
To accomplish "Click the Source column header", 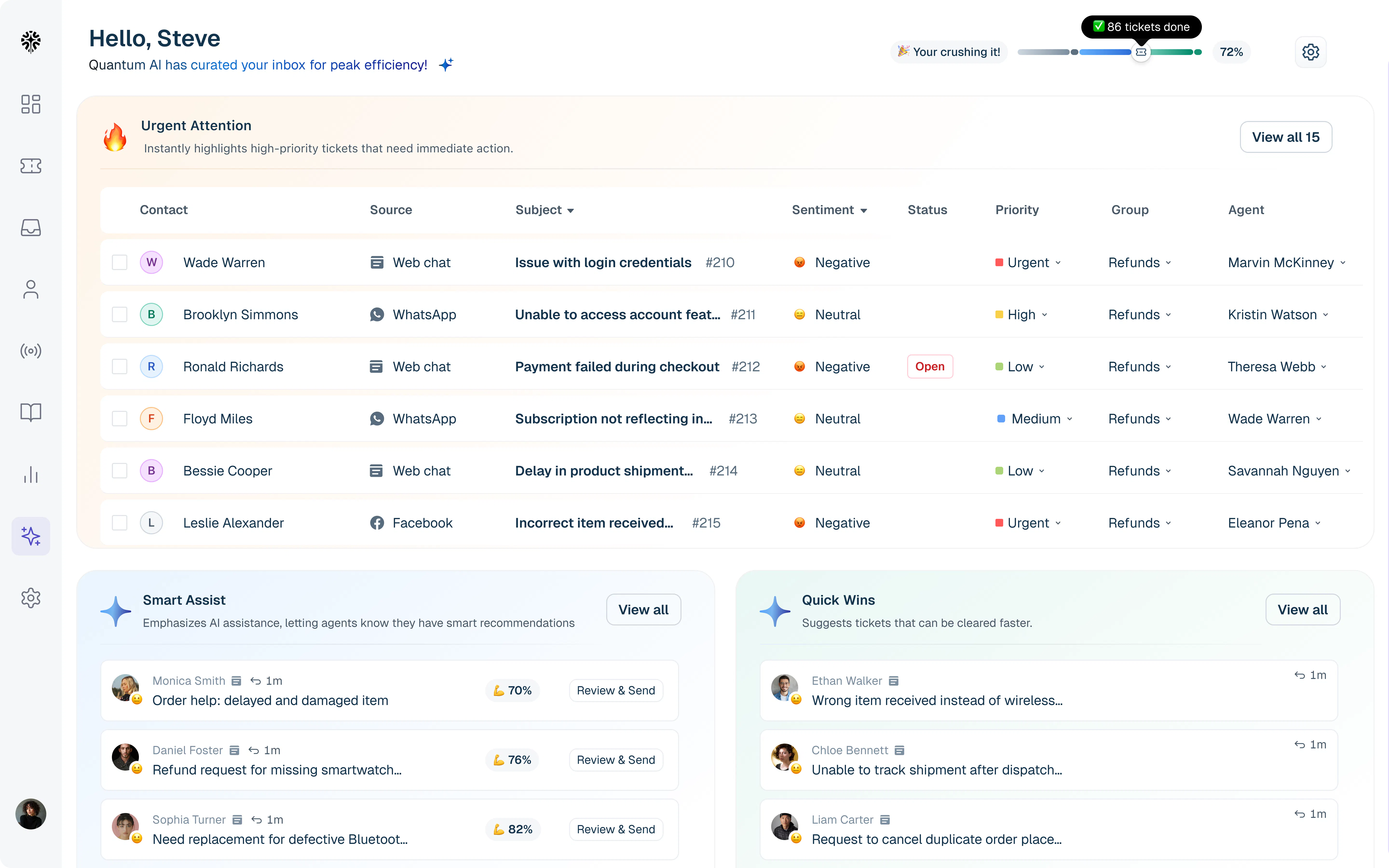I will (391, 210).
